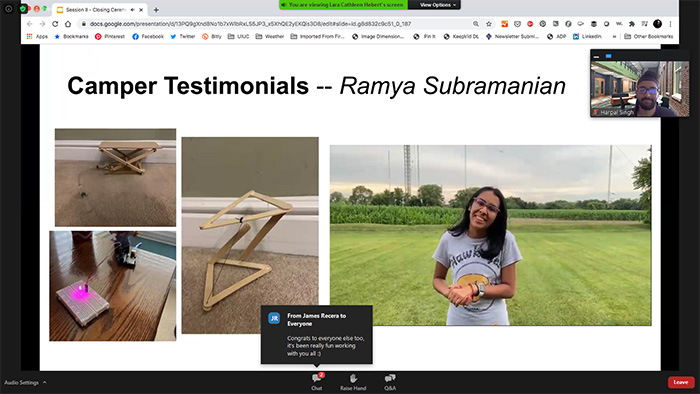
Task: Click the zoom magnifier in address bar
Action: pyautogui.click(x=476, y=24)
